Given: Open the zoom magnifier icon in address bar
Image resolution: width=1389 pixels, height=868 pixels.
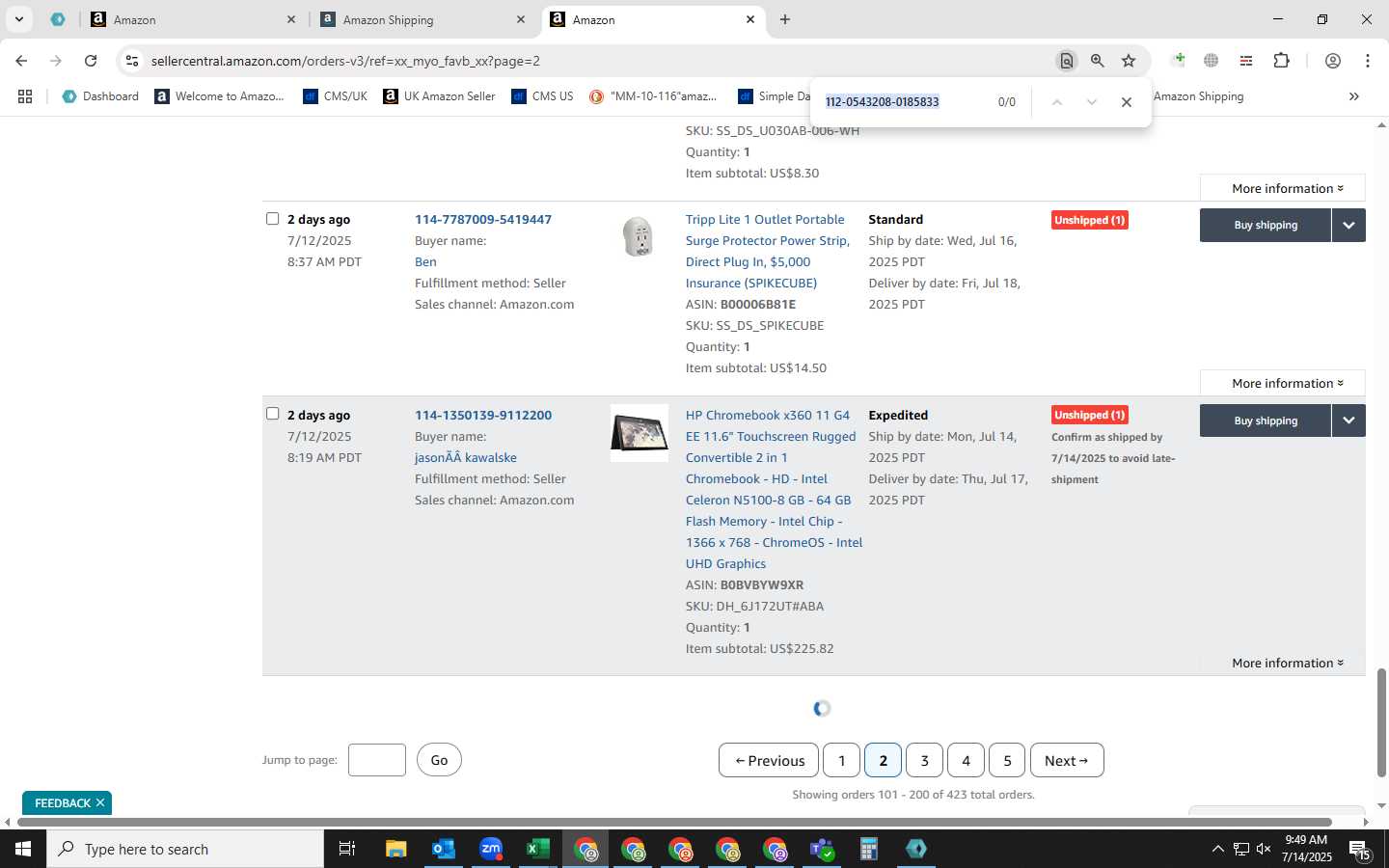Looking at the screenshot, I should click(1098, 61).
